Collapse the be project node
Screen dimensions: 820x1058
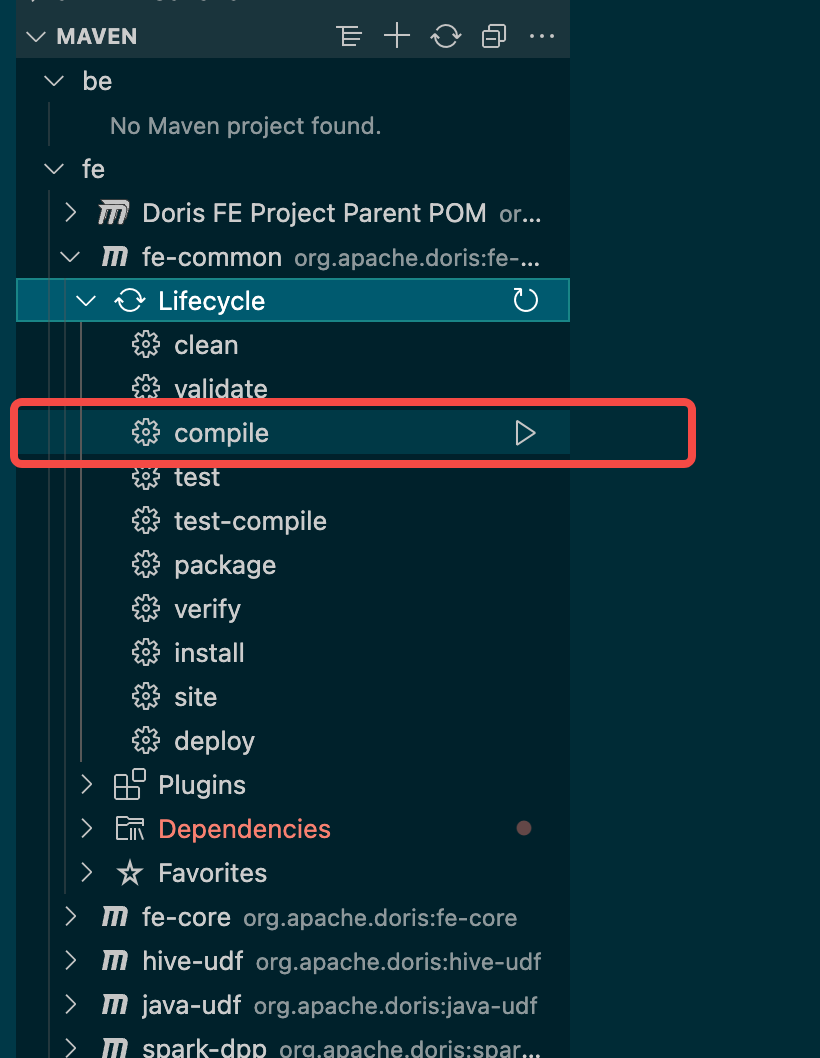[53, 81]
